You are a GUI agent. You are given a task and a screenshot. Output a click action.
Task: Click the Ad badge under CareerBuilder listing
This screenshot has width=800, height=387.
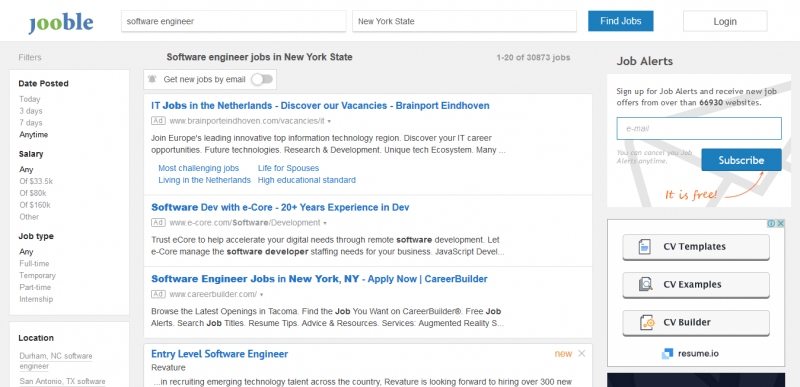[x=158, y=294]
